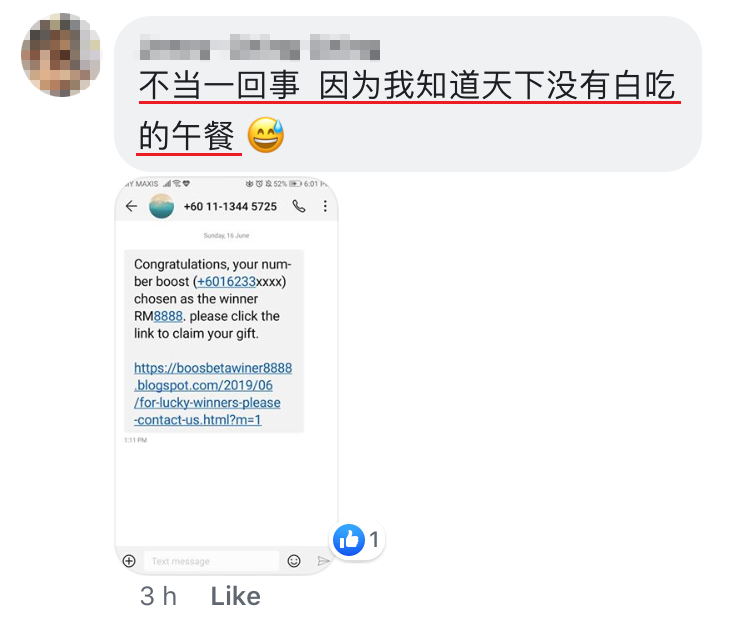Click the blue thumbs-up reaction icon
748x621 pixels.
coord(349,540)
